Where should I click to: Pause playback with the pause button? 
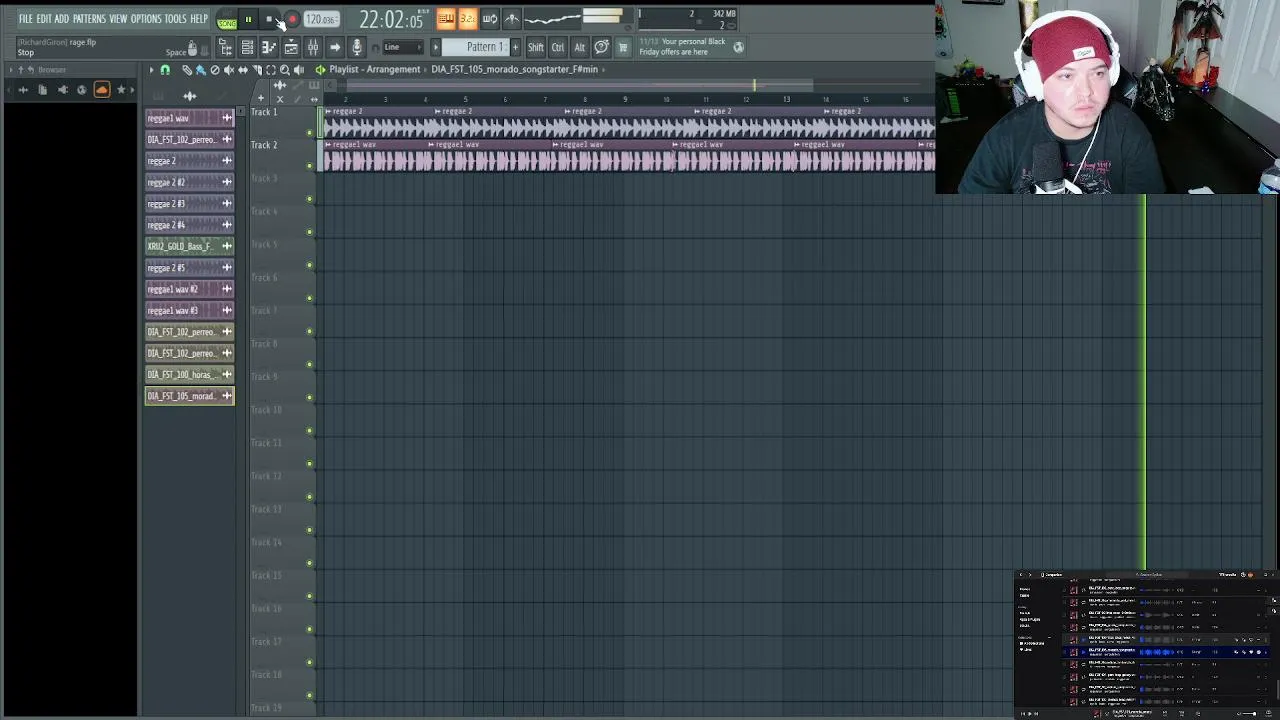[x=248, y=20]
